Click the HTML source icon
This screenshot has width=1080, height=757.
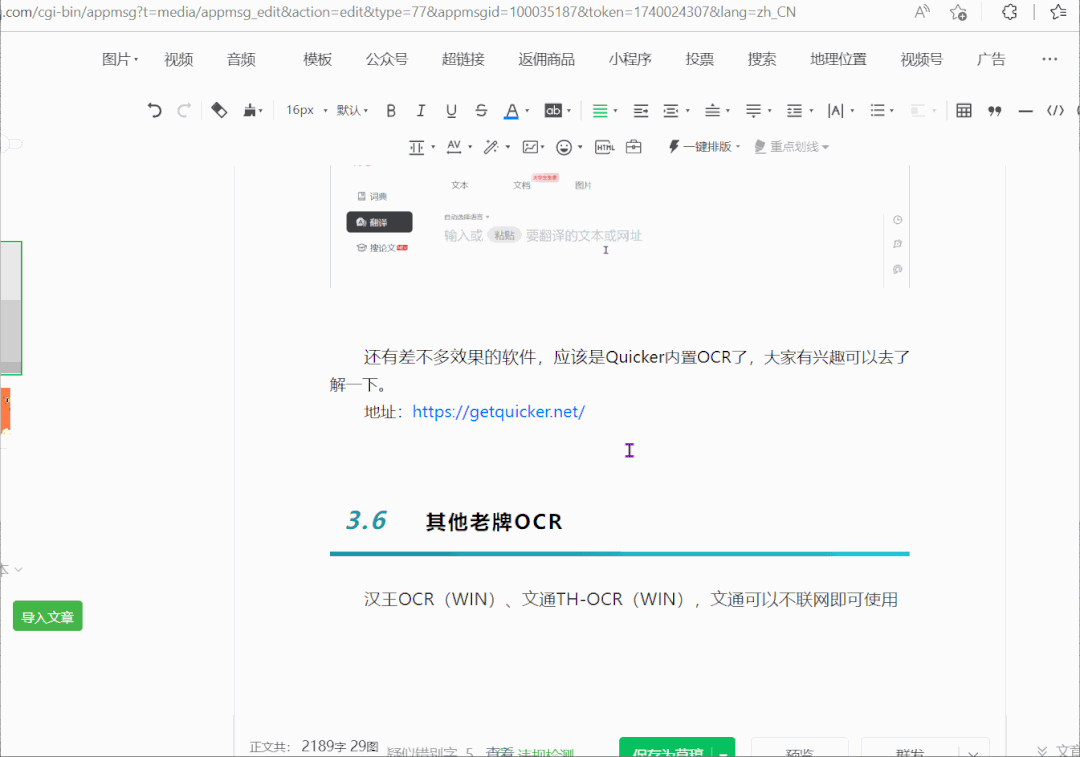[x=604, y=147]
